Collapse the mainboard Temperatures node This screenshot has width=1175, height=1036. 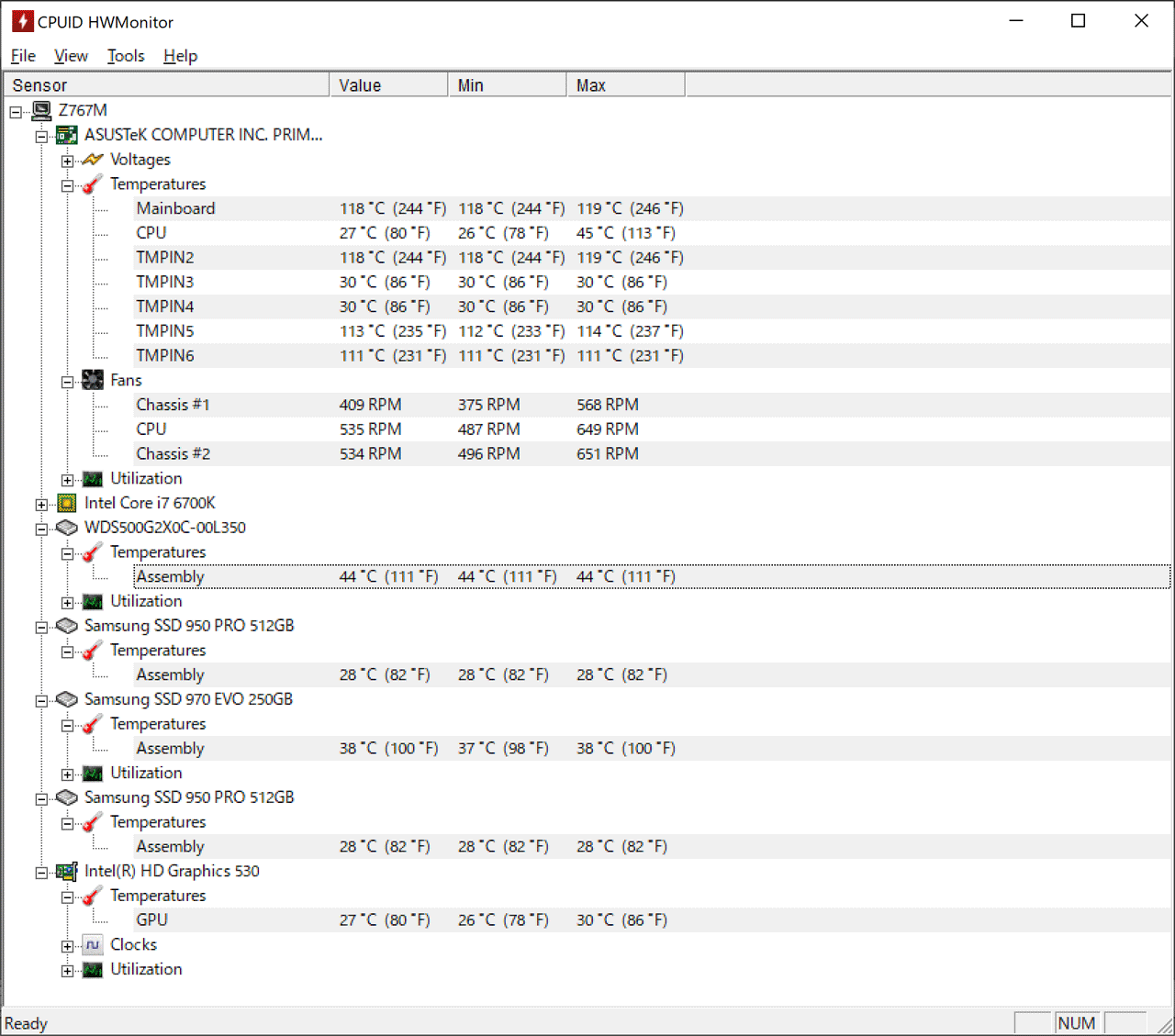(67, 185)
